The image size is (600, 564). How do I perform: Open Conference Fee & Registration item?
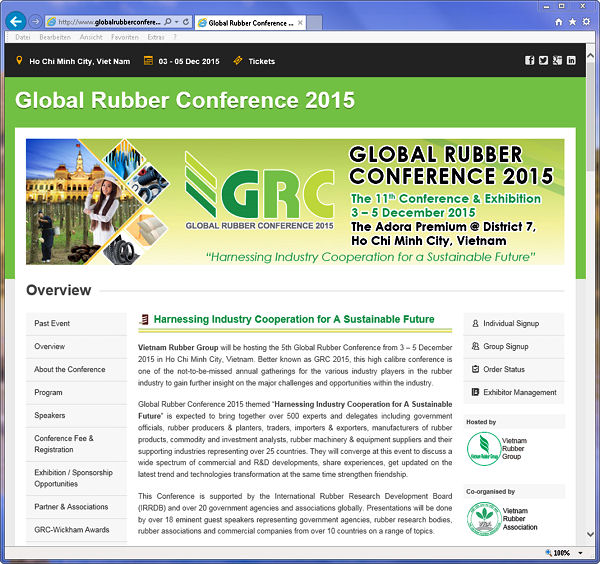point(76,444)
